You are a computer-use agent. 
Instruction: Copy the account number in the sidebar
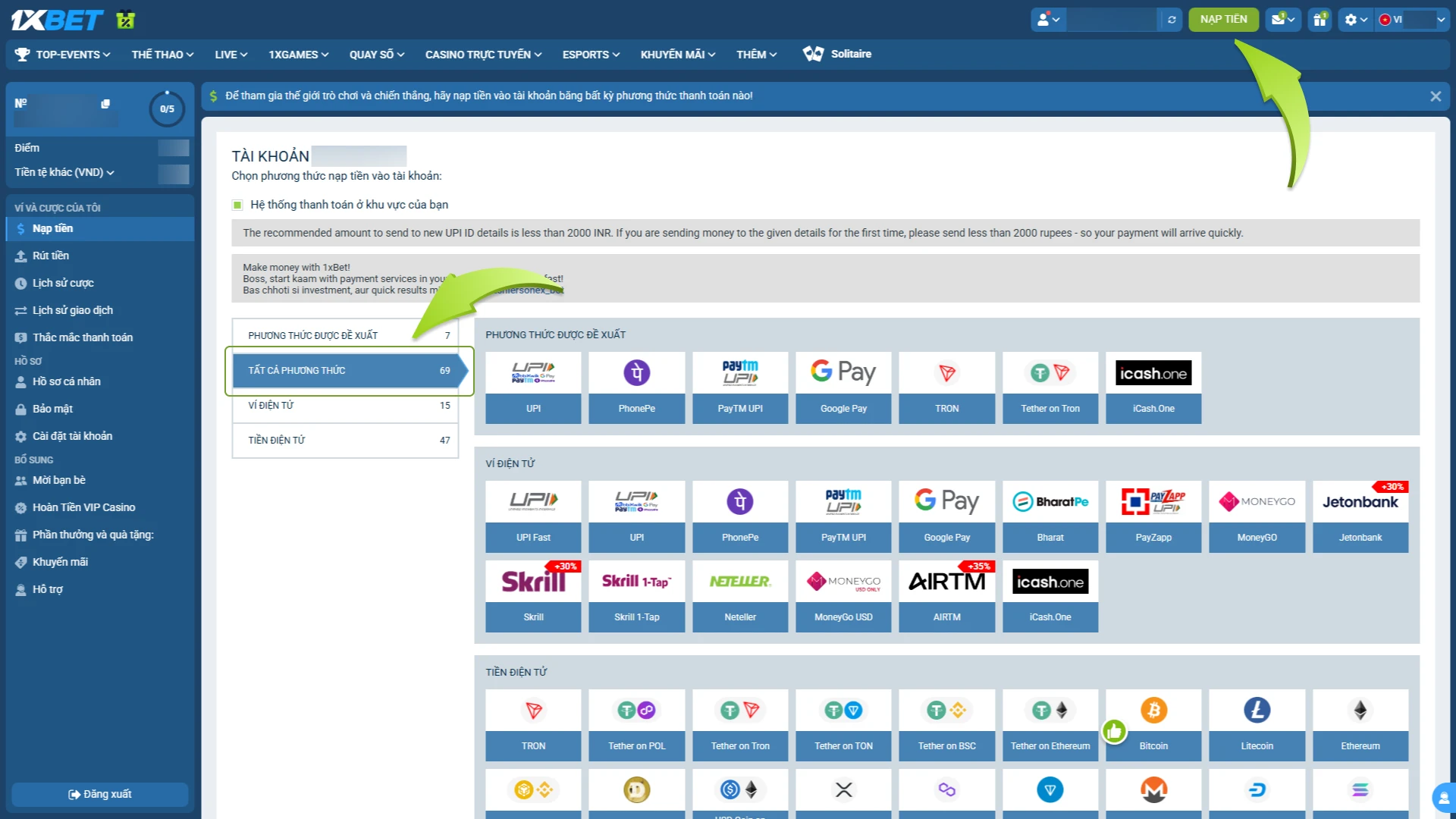pos(105,104)
